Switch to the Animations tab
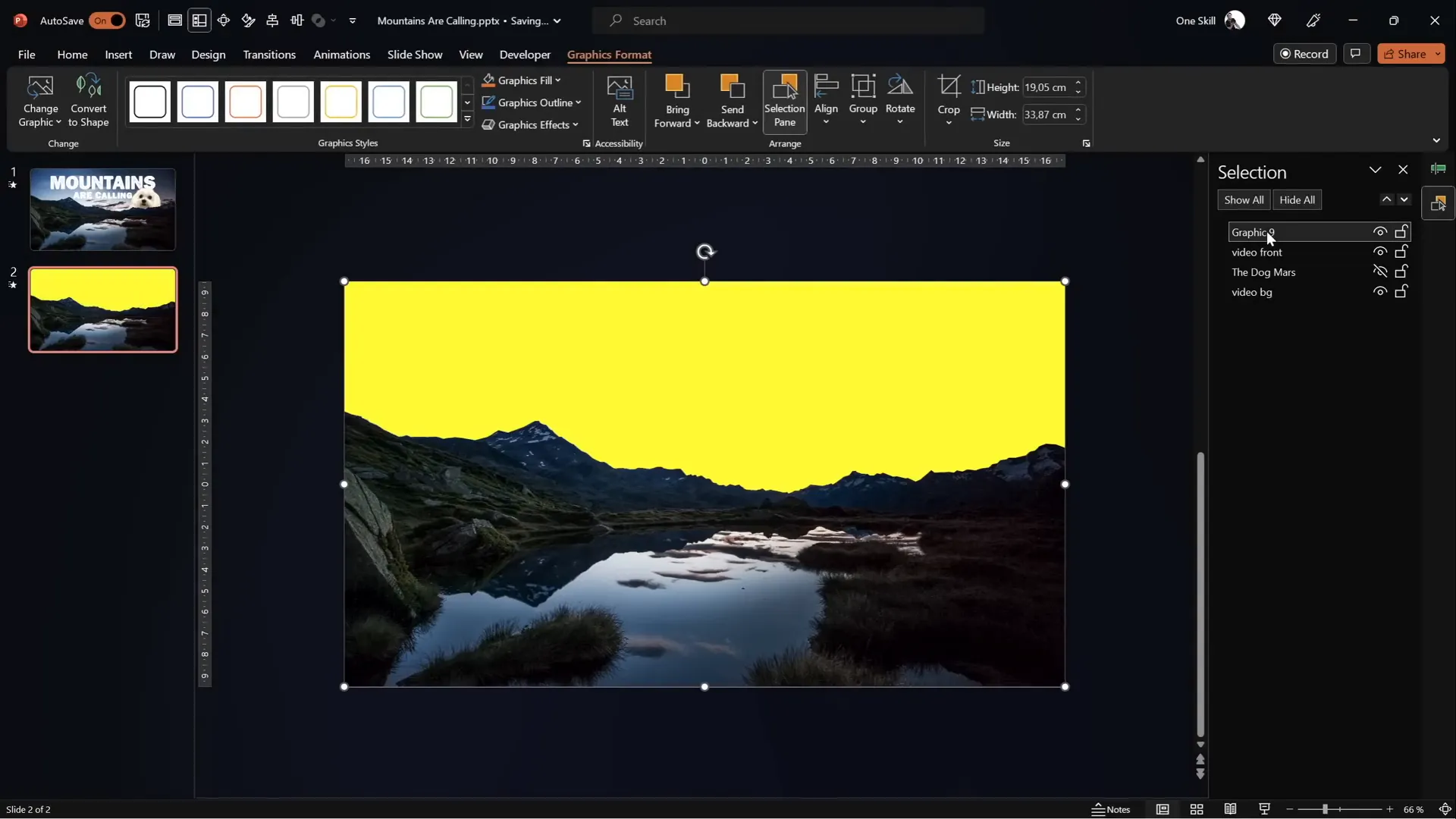 coord(342,55)
